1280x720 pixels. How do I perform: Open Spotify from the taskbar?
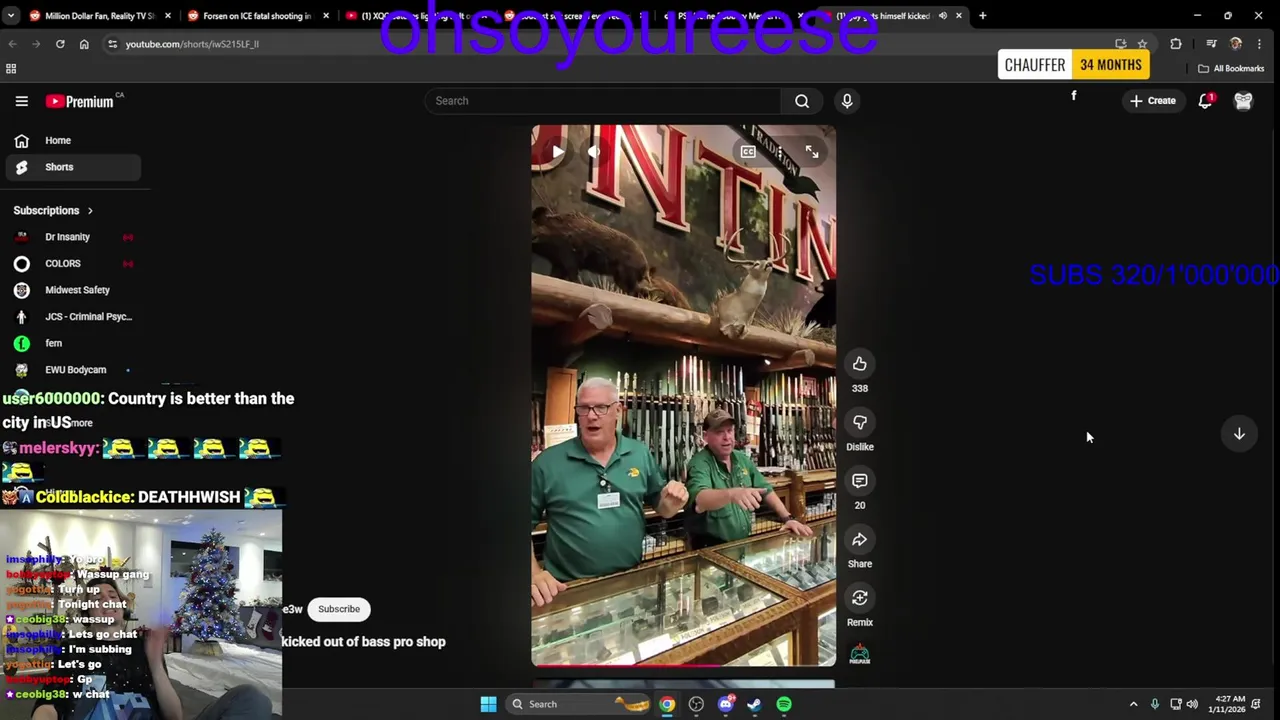point(784,704)
